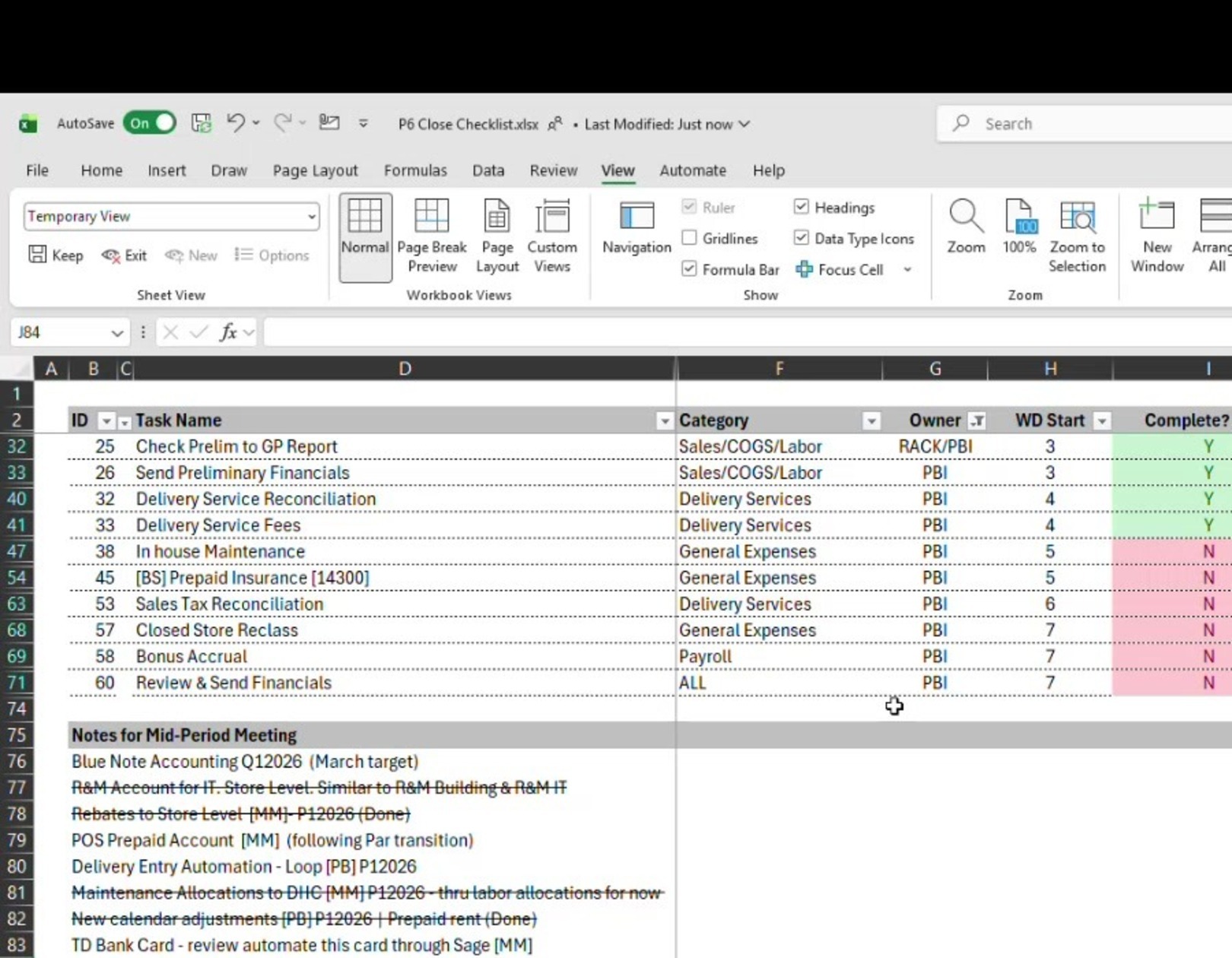
Task: Open the Formulas tab
Action: tap(415, 170)
